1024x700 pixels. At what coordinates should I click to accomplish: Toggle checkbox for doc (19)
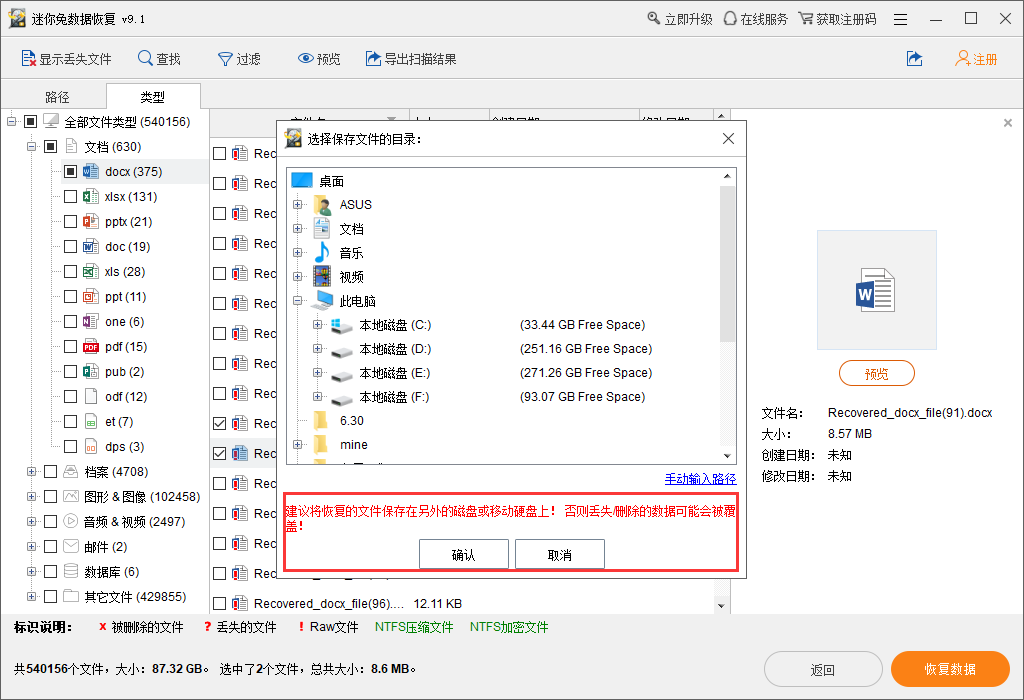(71, 247)
